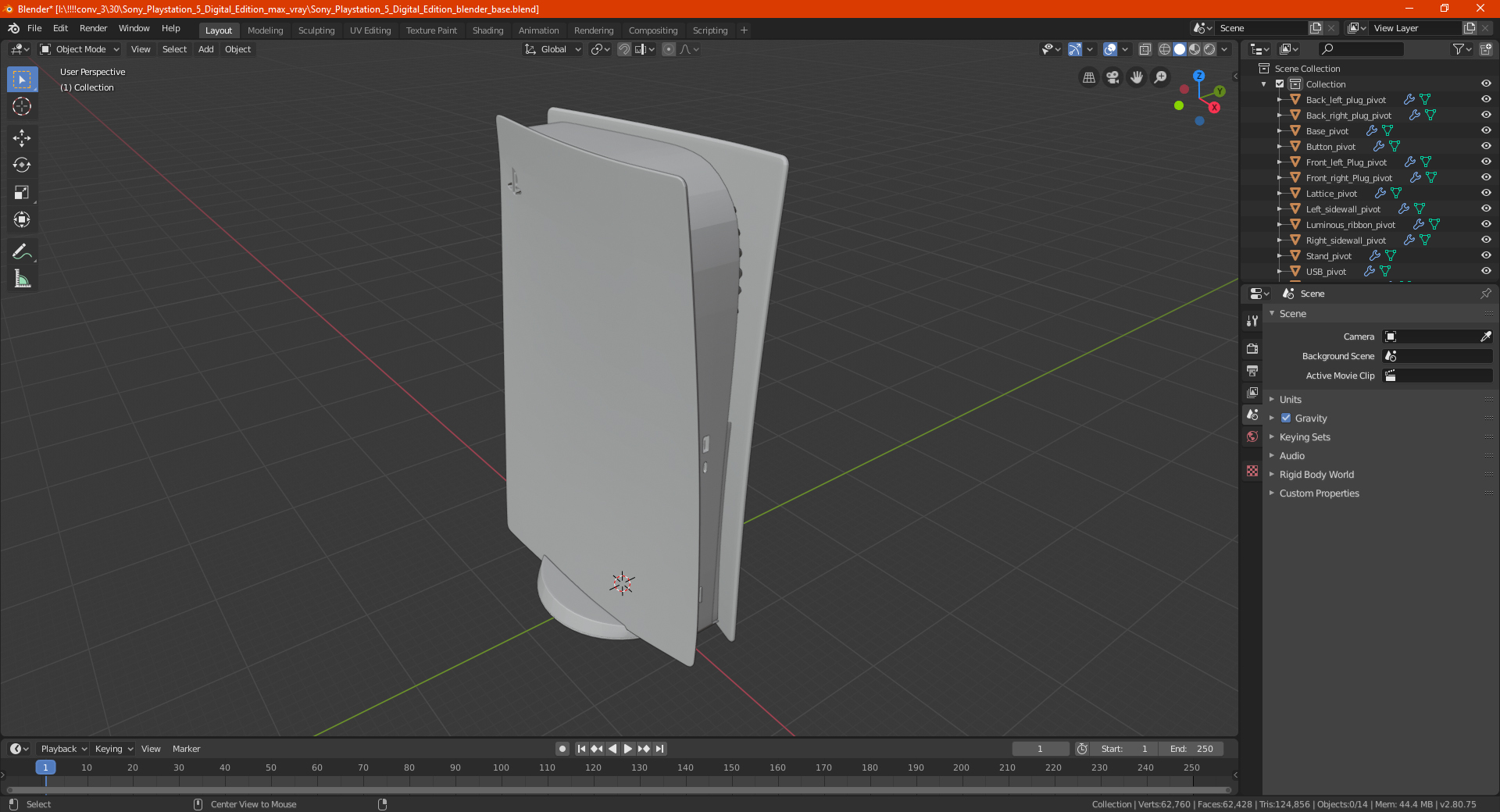Open the Object Mode dropdown
The image size is (1500, 812).
coord(80,49)
